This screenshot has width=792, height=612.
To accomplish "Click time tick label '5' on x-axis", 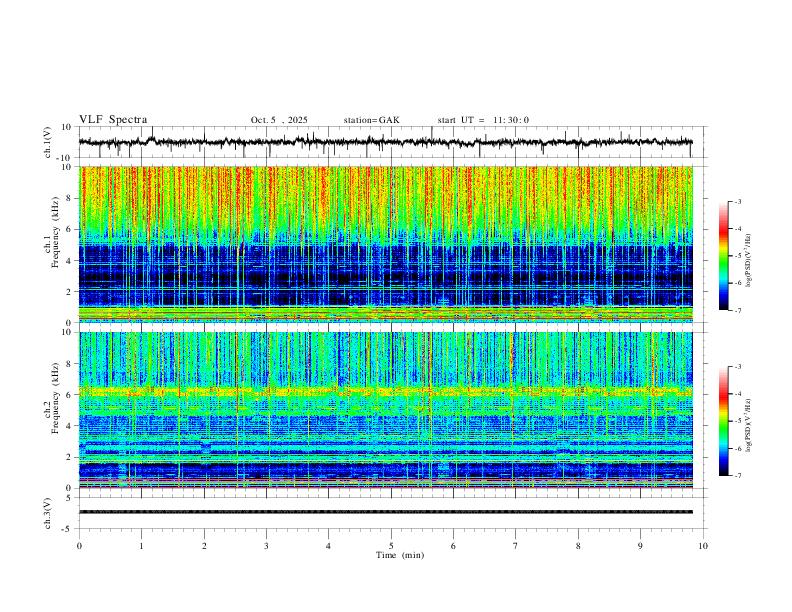I will point(391,546).
